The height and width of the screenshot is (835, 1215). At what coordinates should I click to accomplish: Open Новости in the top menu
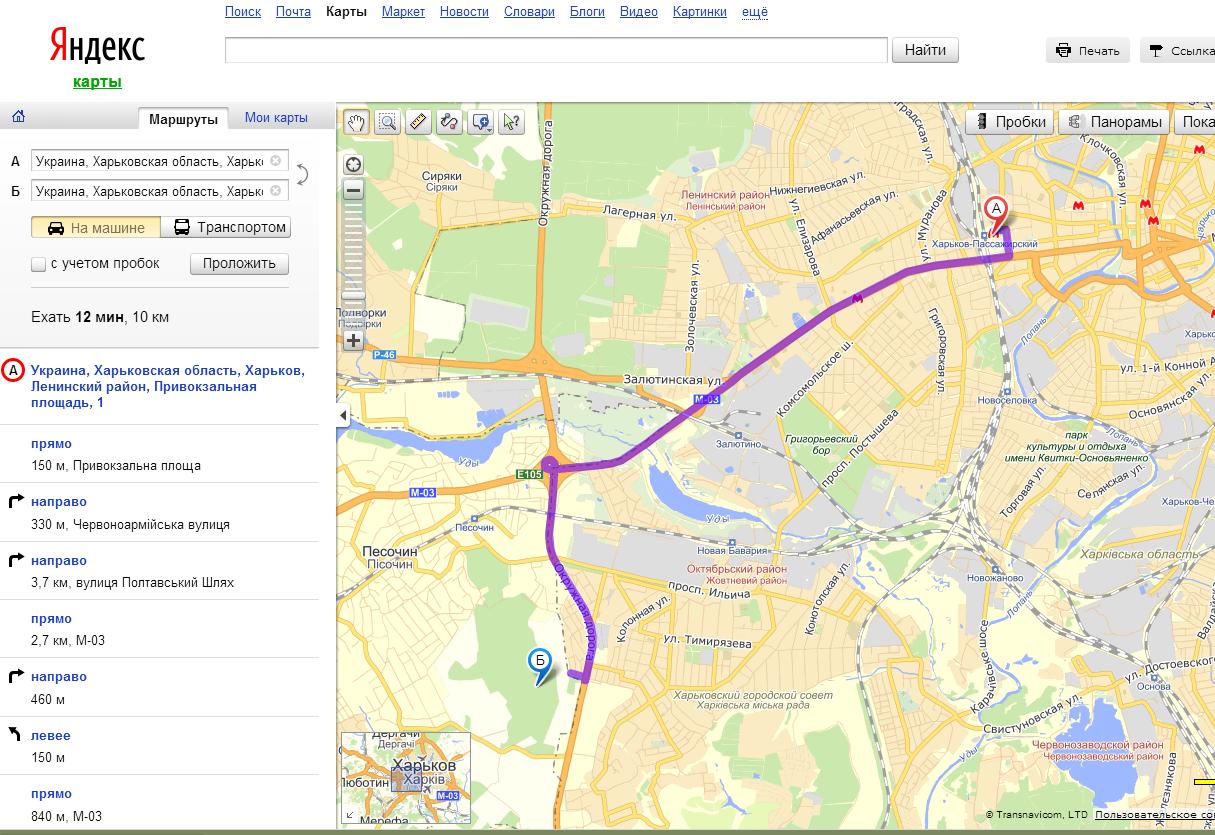click(464, 12)
